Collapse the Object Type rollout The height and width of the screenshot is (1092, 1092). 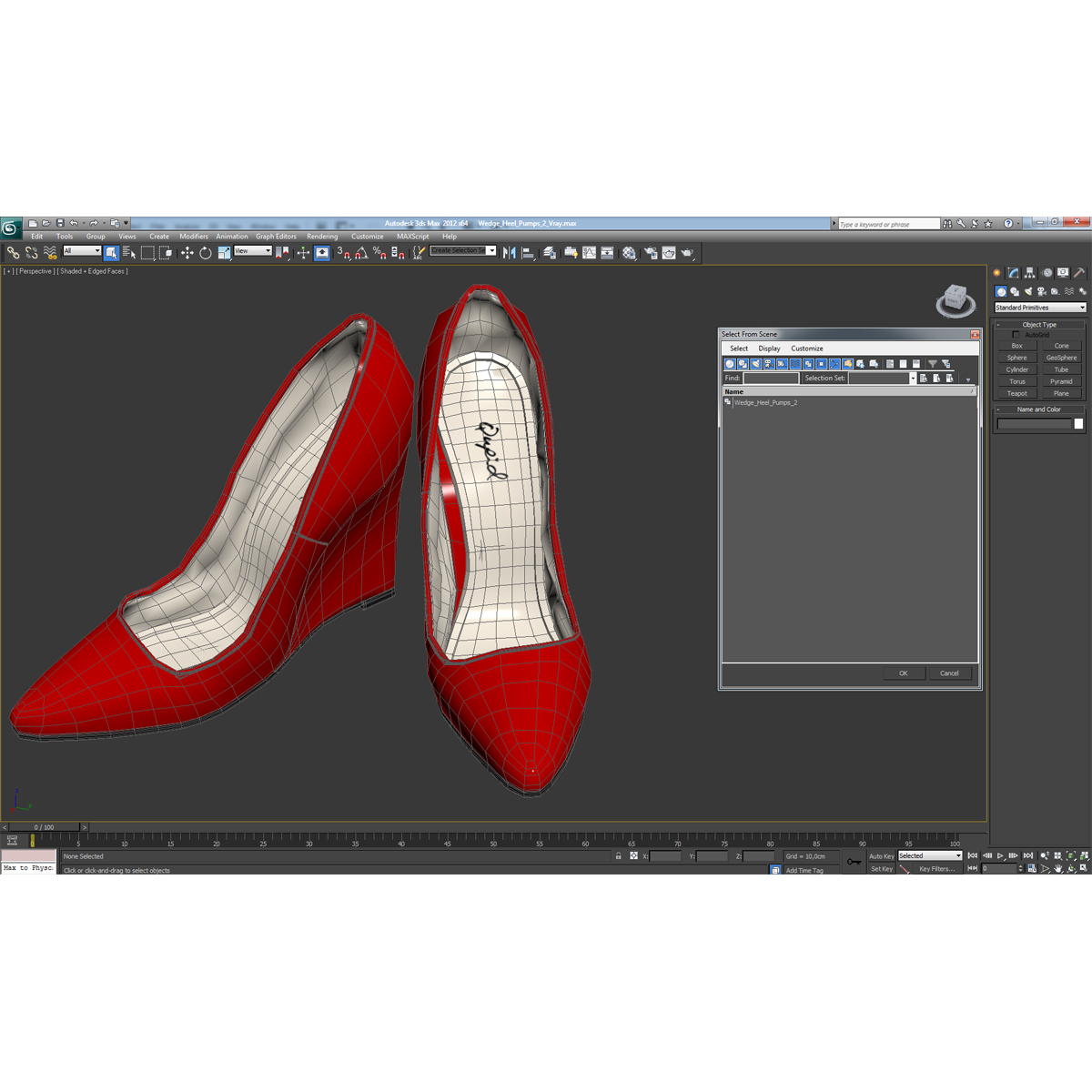[x=1038, y=325]
